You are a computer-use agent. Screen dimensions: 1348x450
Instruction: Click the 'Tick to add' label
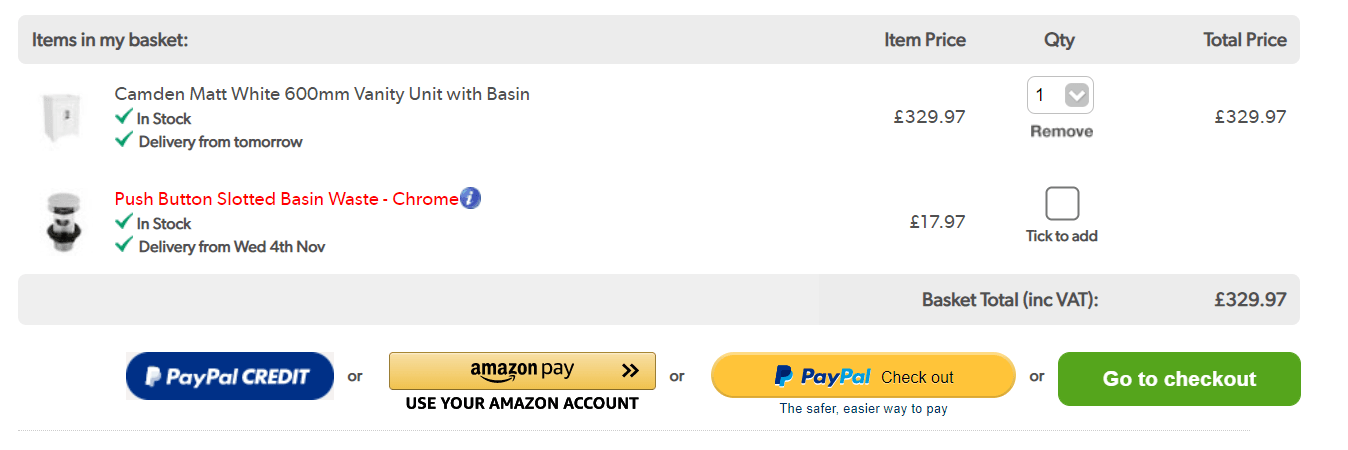coord(1061,236)
